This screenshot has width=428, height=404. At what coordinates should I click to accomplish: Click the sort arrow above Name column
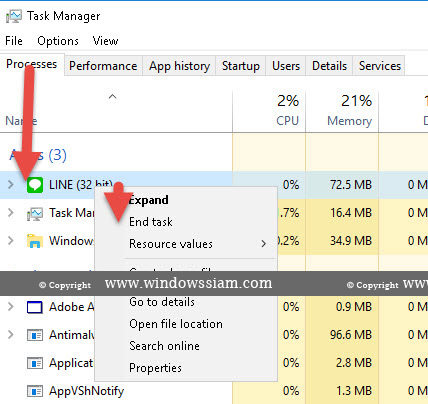113,97
